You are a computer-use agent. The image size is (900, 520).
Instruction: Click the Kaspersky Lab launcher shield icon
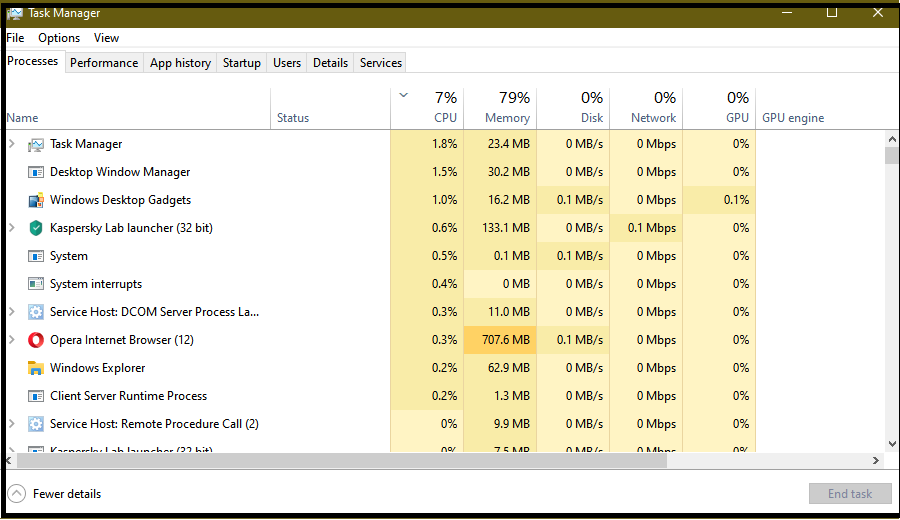click(x=36, y=228)
